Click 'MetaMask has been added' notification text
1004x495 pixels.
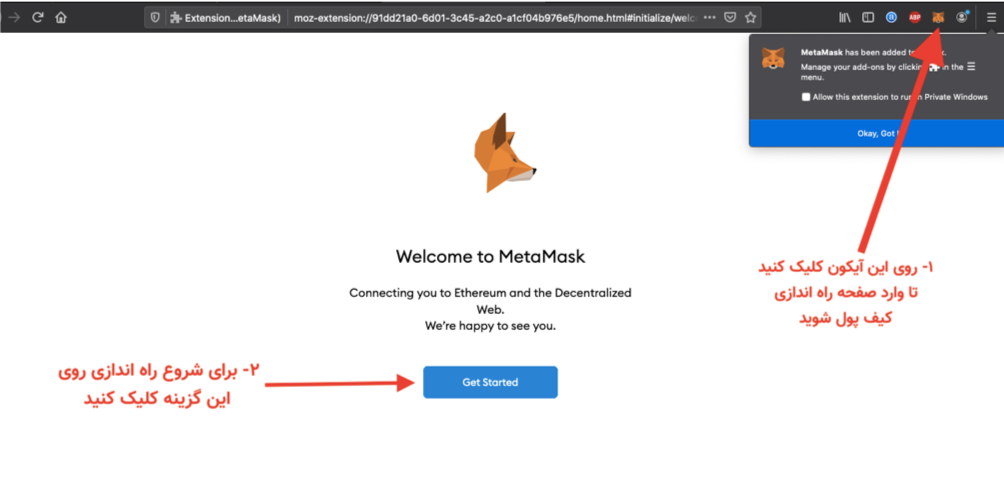[873, 53]
